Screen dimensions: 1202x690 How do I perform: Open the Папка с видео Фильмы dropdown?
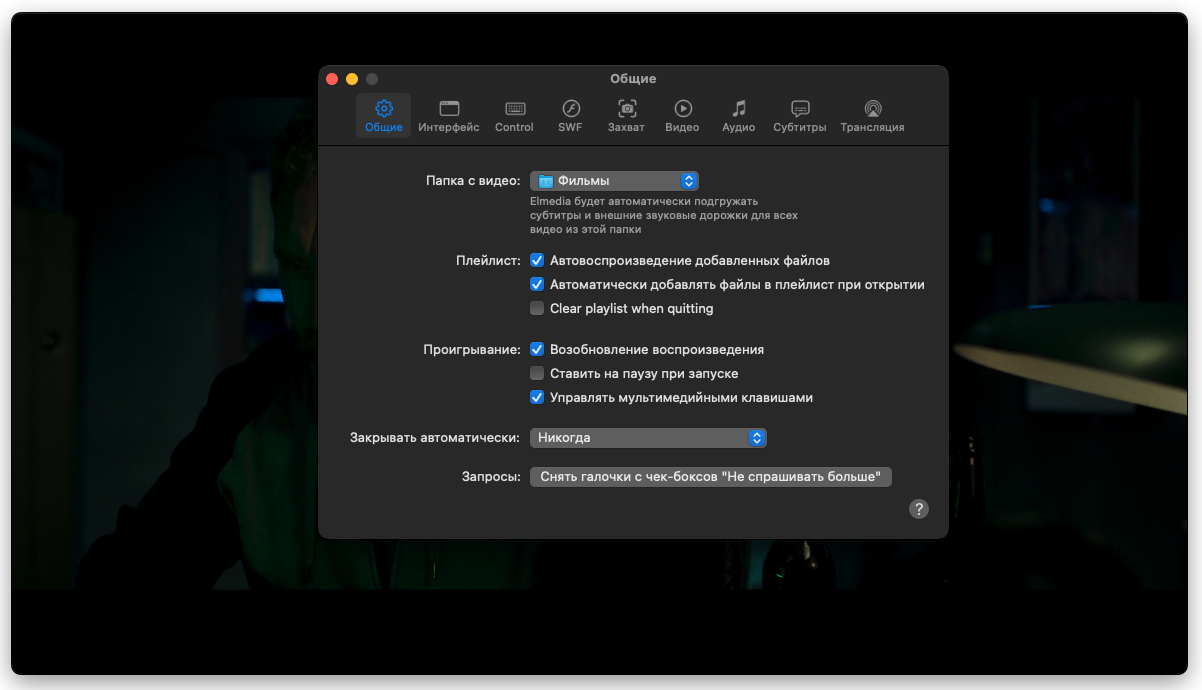(x=614, y=181)
